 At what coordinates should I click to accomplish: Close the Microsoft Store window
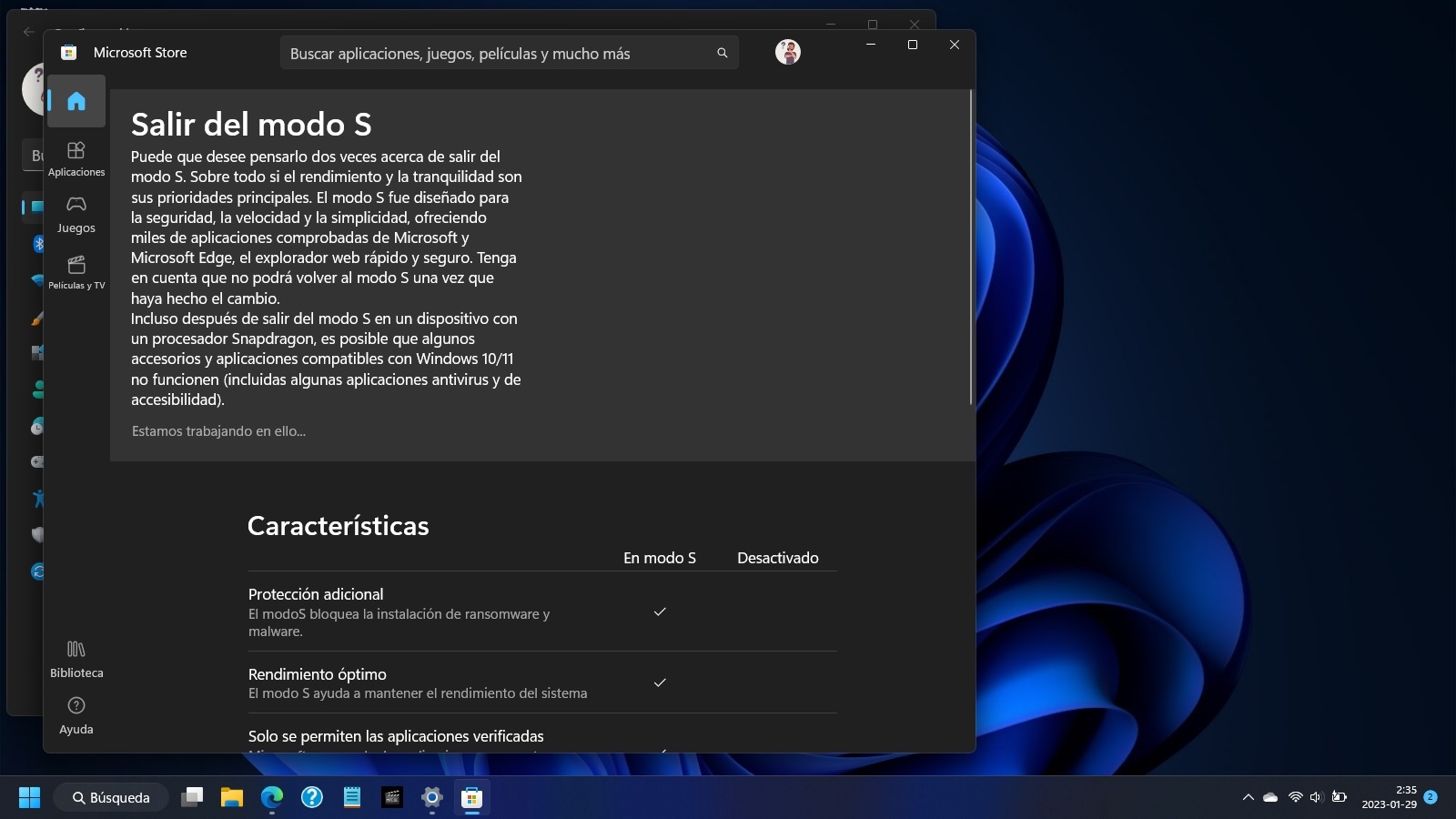(x=955, y=45)
